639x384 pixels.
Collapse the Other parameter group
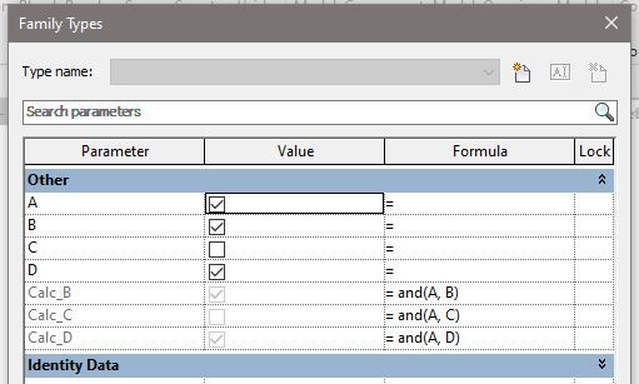coord(602,179)
